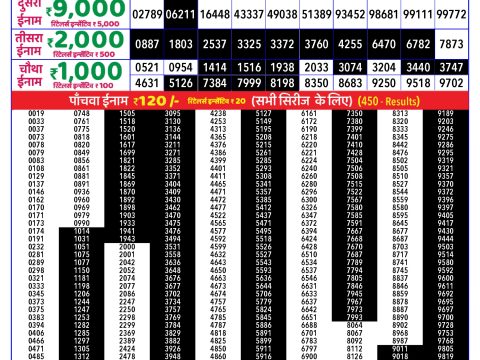This screenshot has height=360, width=480.
Task: Select the तीसरा ईनाम label
Action: [29, 44]
